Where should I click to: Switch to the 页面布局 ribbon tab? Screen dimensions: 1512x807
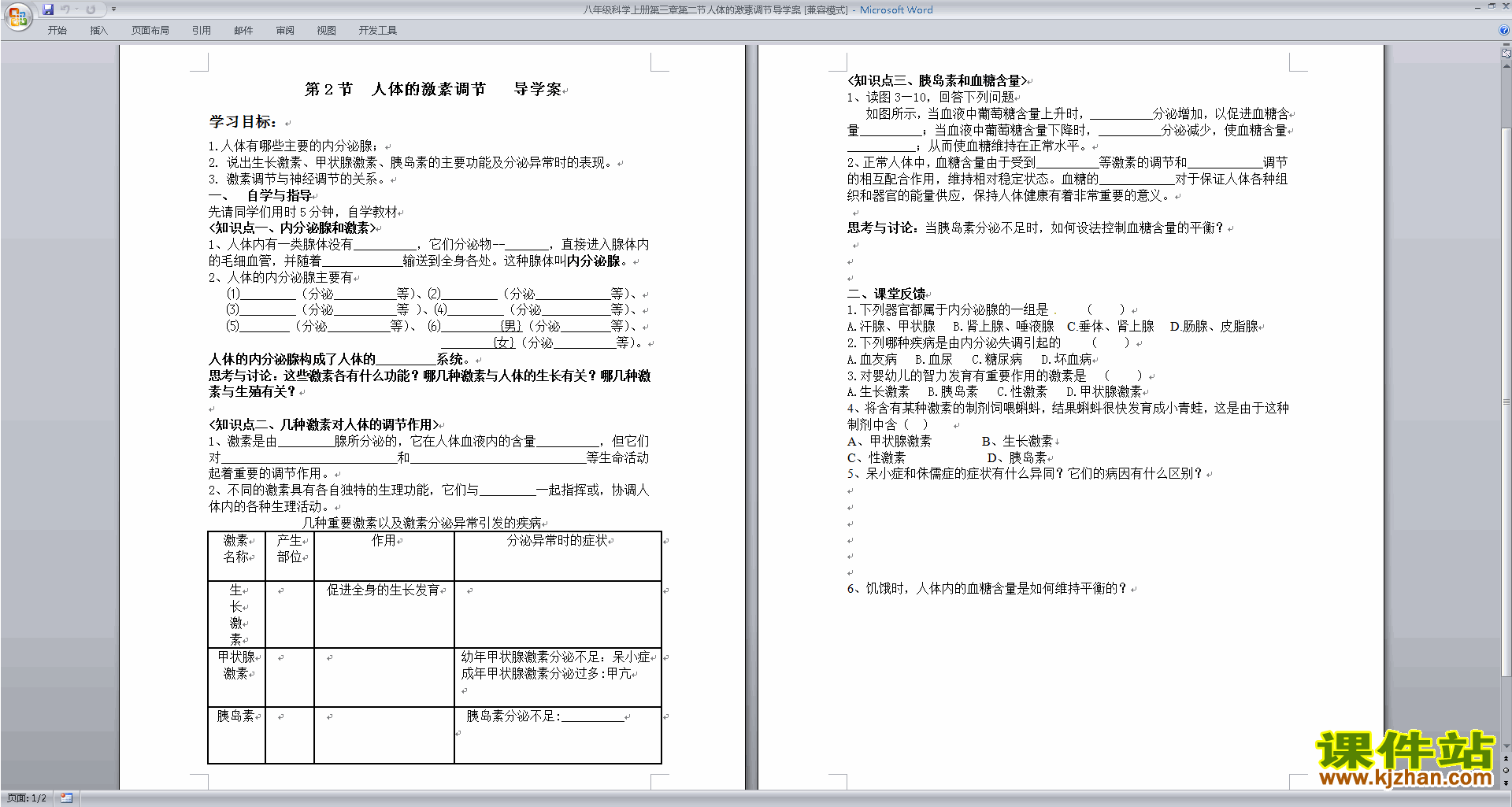coord(150,30)
